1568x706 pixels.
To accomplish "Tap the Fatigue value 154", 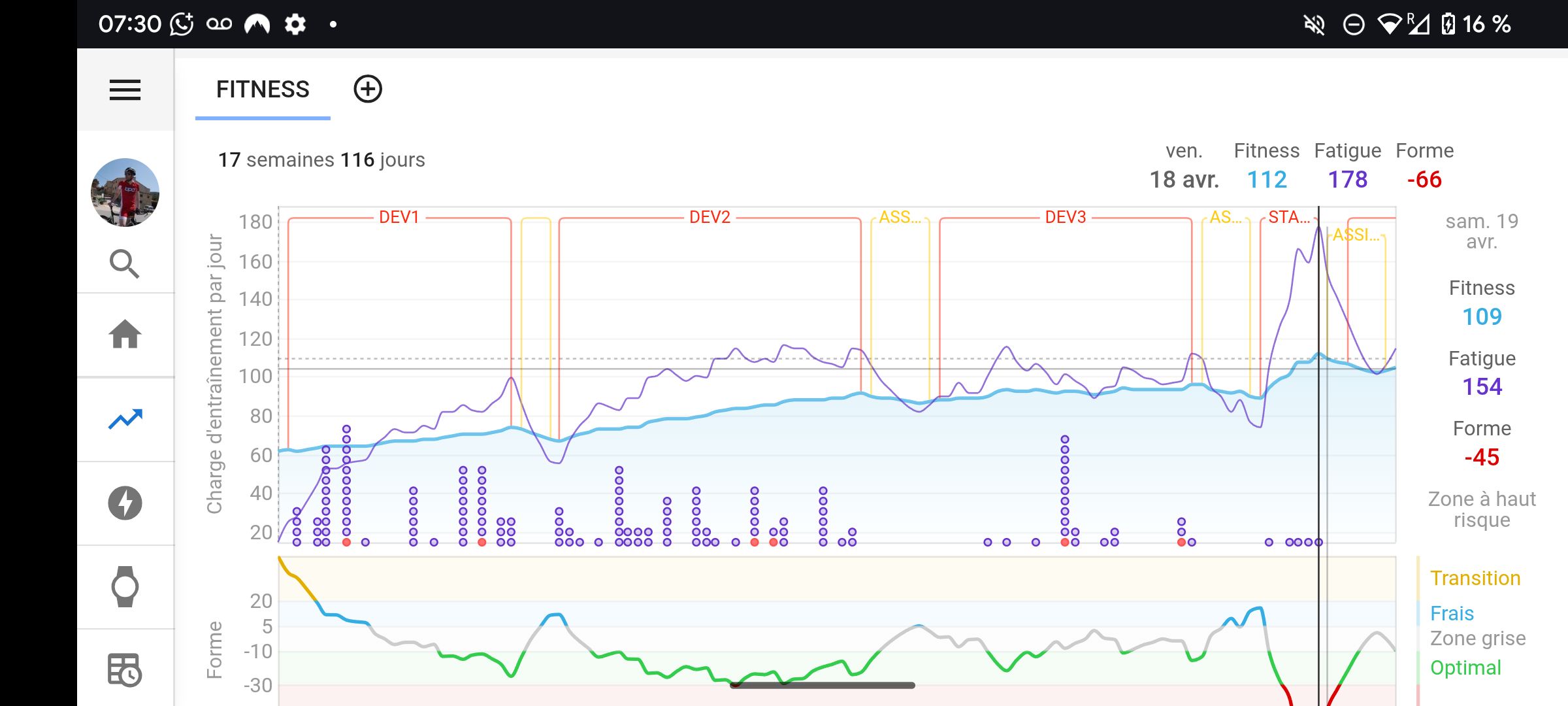I will [x=1482, y=387].
